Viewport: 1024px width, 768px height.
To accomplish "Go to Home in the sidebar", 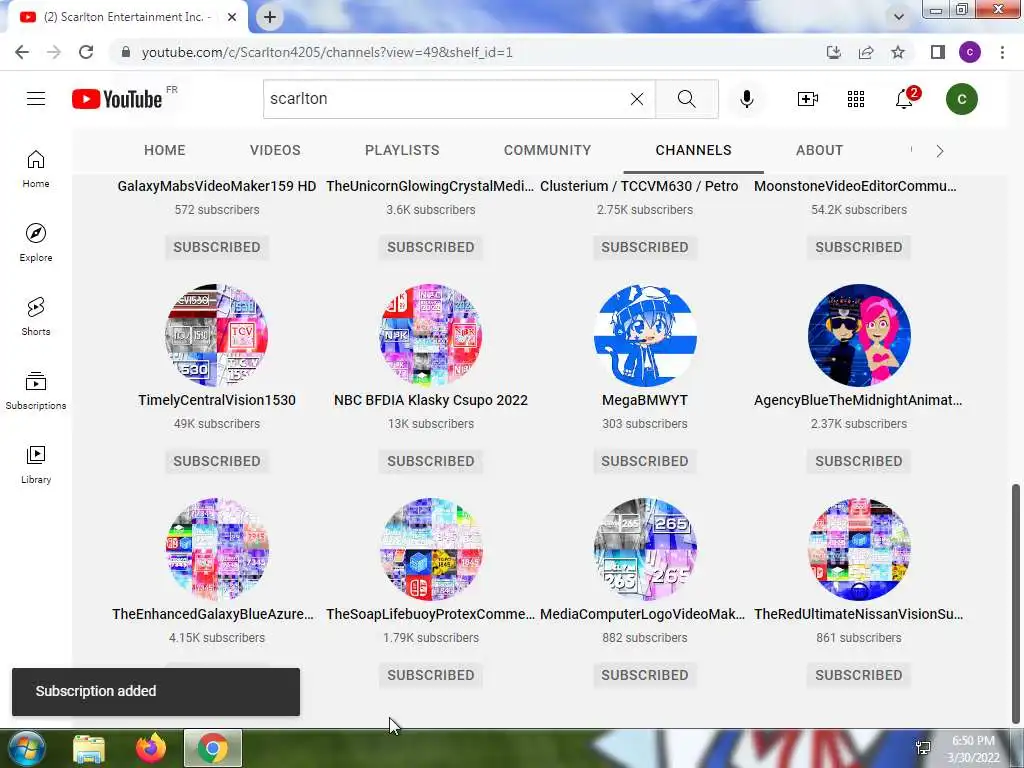I will coord(36,169).
